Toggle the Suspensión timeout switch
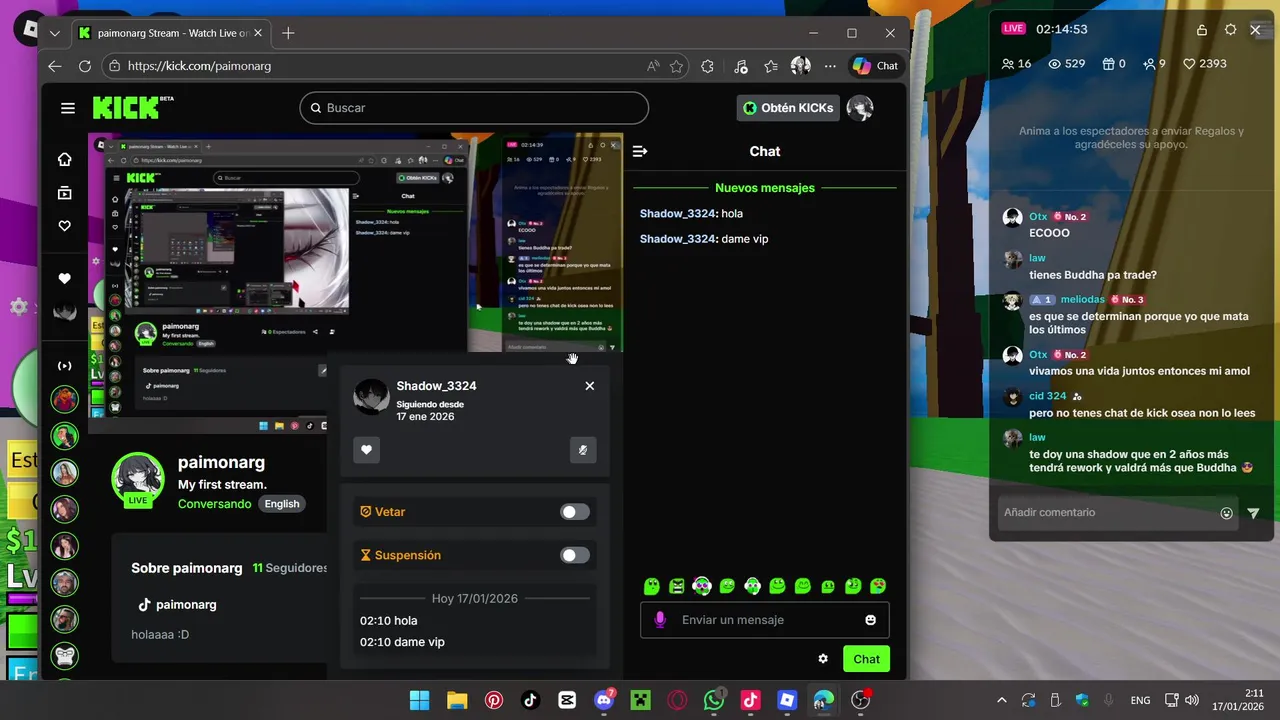Viewport: 1280px width, 720px height. [575, 555]
